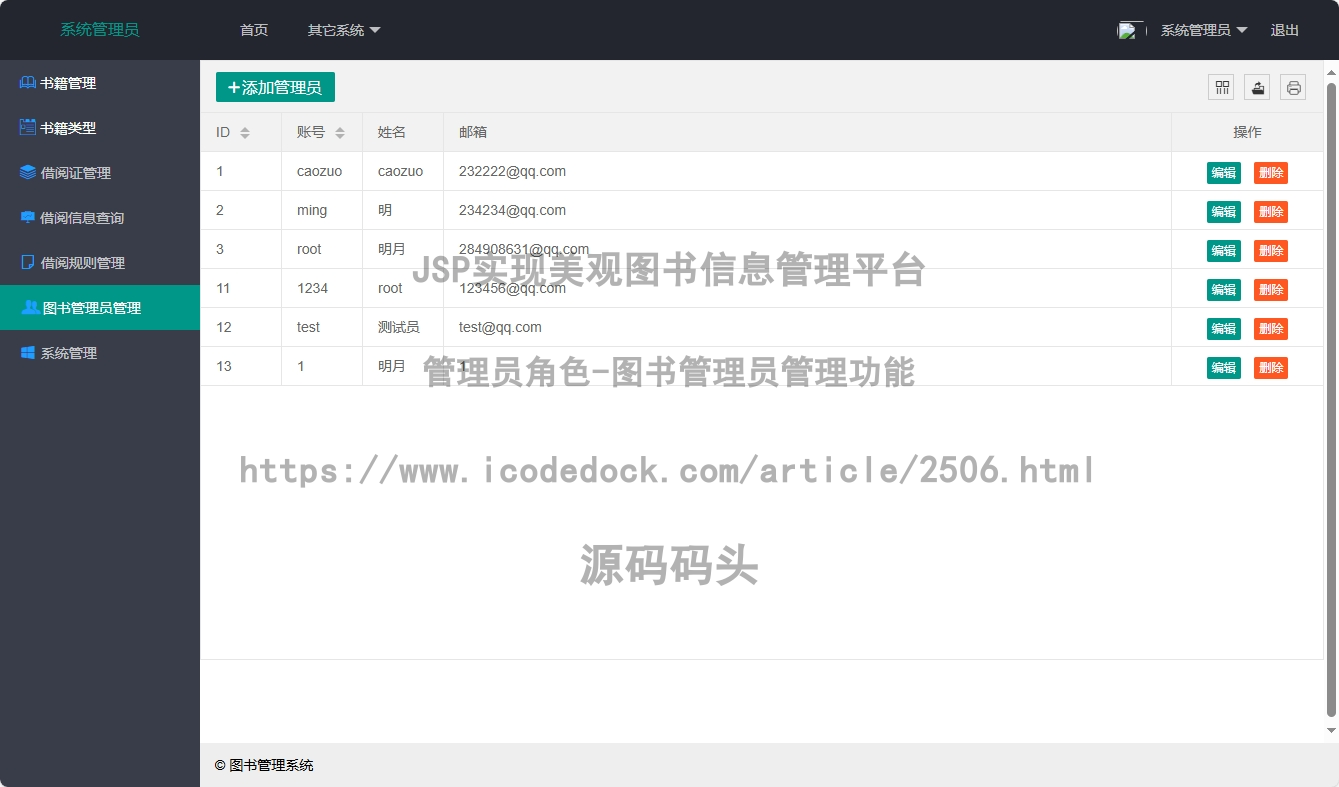Click the 图书管理系统 footer text
This screenshot has height=787, width=1339.
[264, 765]
